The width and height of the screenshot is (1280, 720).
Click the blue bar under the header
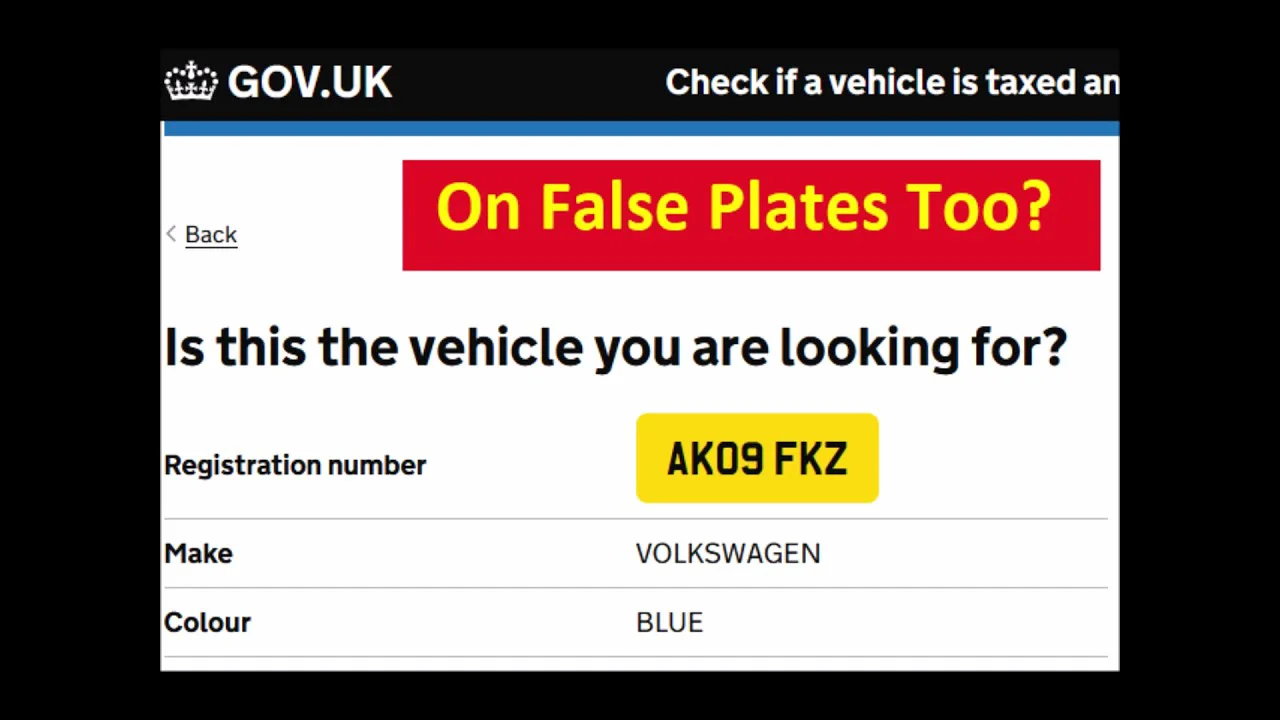tap(640, 129)
